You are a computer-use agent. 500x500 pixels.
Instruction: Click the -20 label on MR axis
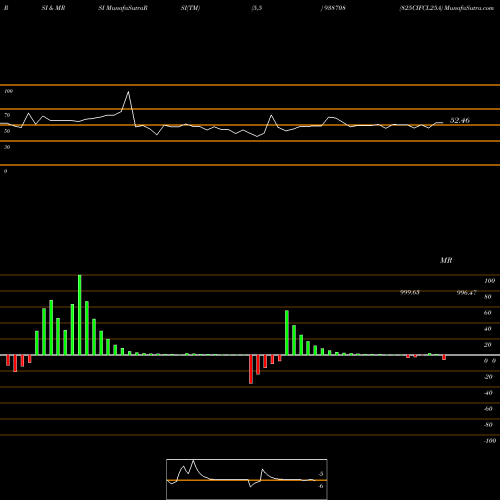pyautogui.click(x=488, y=377)
